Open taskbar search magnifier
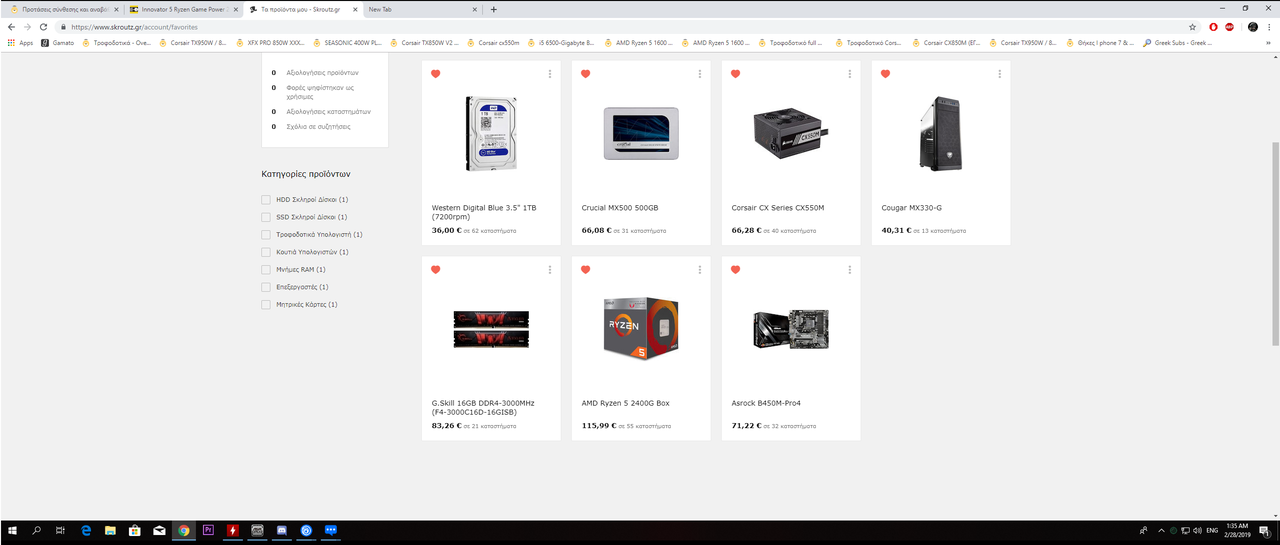This screenshot has height=545, width=1280. click(x=37, y=530)
